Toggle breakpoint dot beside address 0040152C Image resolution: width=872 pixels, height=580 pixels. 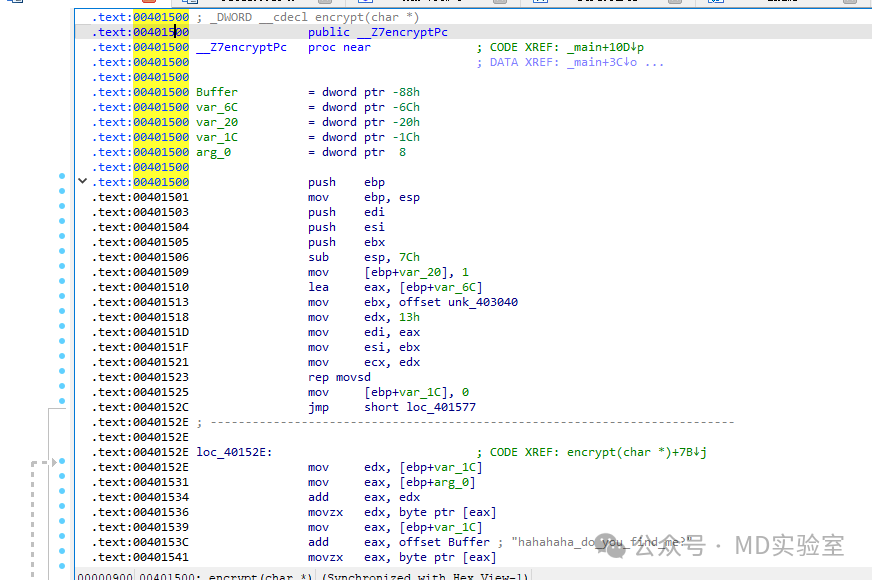pyautogui.click(x=62, y=401)
